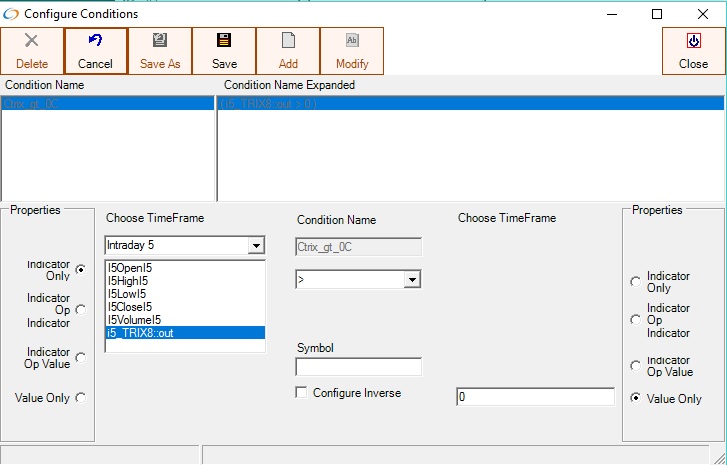Click the value input field showing 0
This screenshot has width=727, height=465.
pyautogui.click(x=534, y=397)
